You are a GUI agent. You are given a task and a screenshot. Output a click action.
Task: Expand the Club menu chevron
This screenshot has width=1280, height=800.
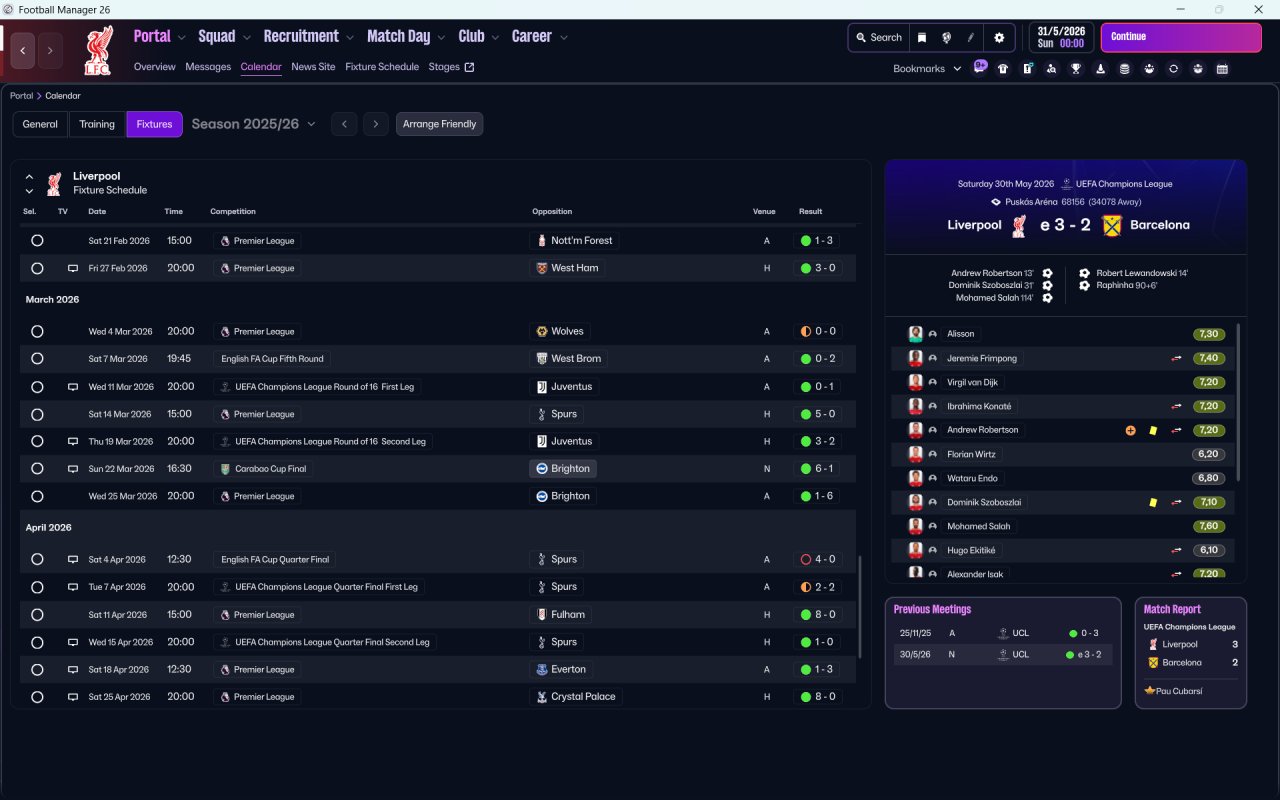coord(495,37)
